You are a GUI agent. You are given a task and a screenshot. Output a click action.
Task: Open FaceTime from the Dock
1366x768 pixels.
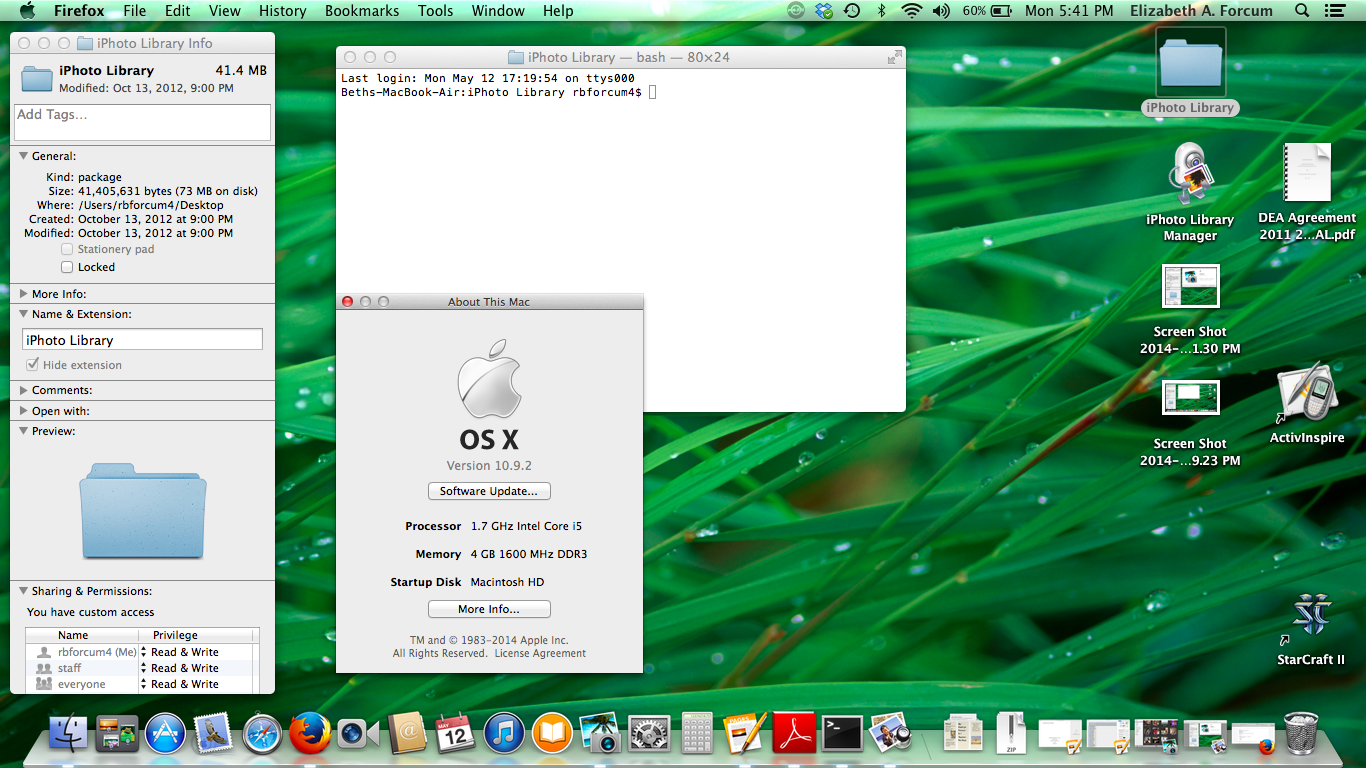click(358, 734)
